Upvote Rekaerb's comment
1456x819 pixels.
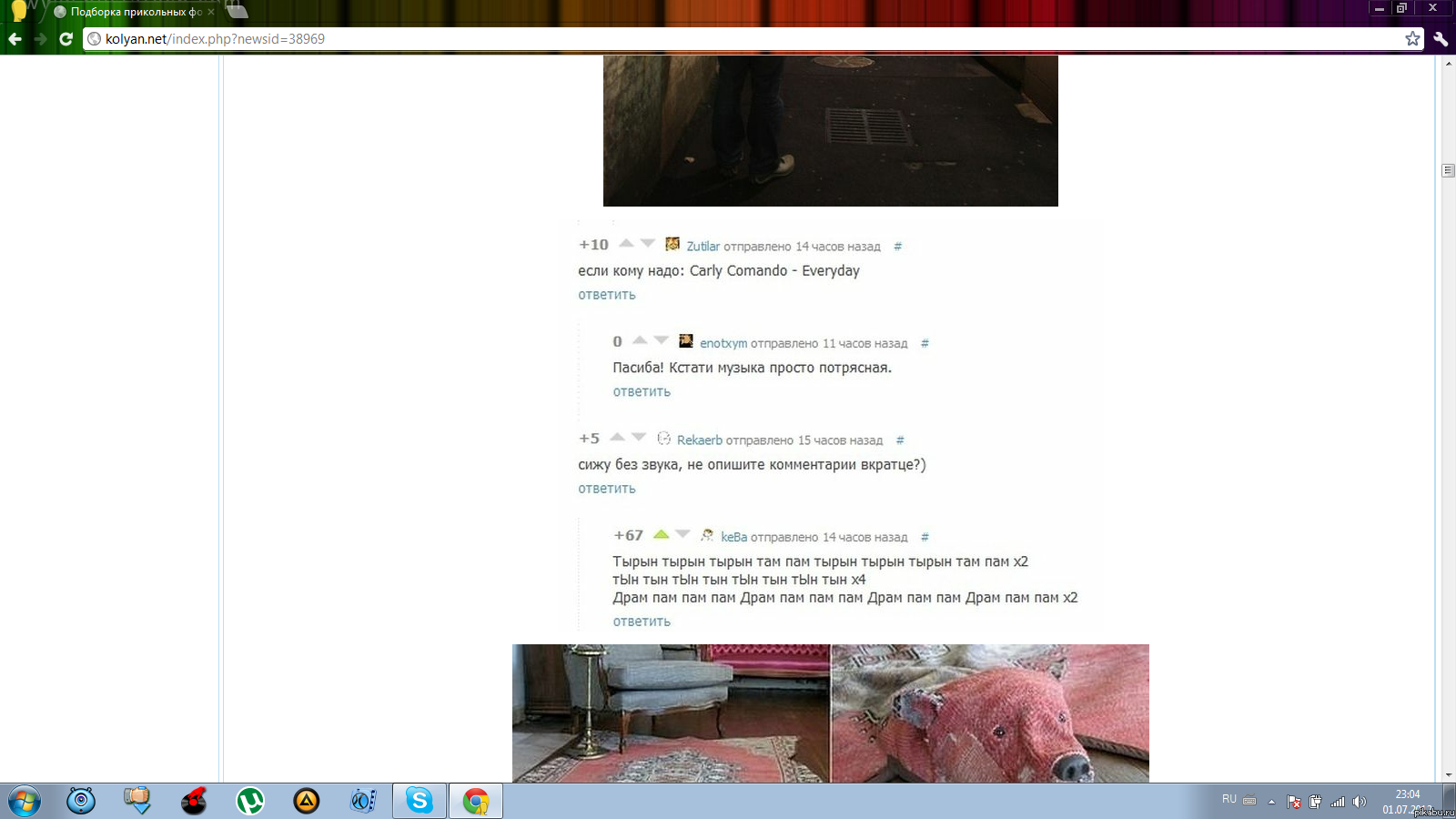(x=617, y=437)
